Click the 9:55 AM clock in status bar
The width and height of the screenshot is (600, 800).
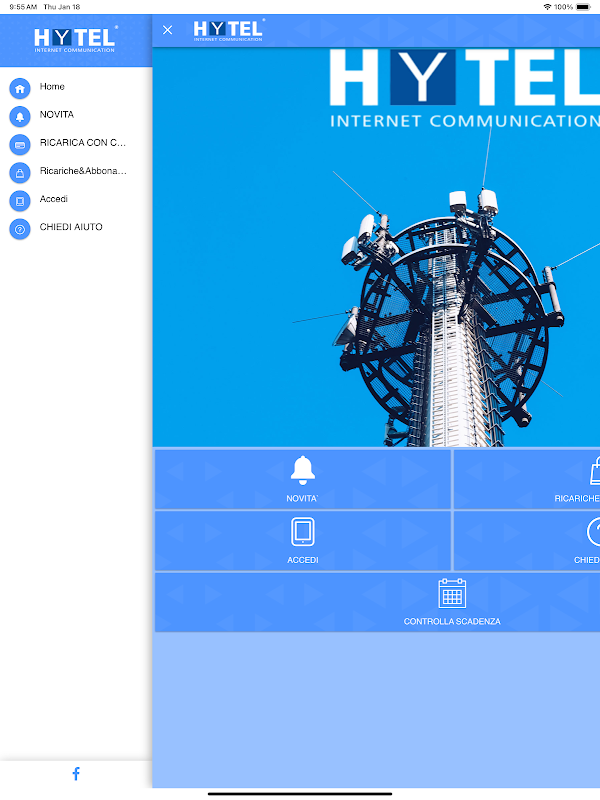23,7
